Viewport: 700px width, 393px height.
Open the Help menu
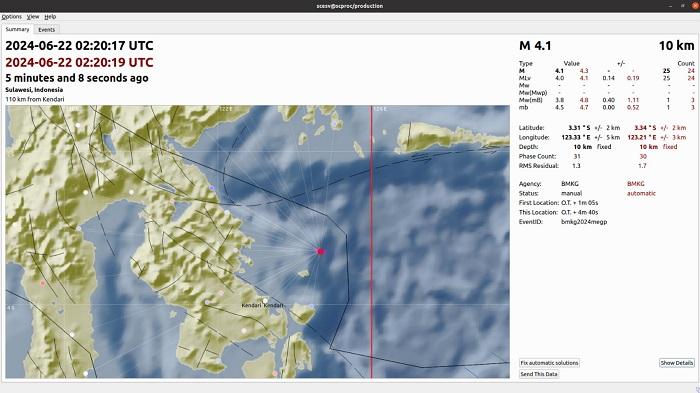tap(50, 17)
